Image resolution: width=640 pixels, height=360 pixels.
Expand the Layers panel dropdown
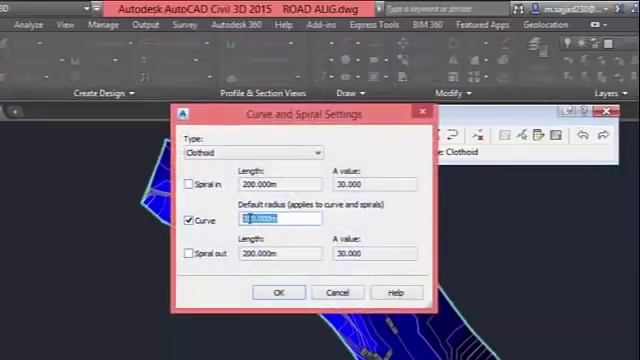(x=611, y=93)
